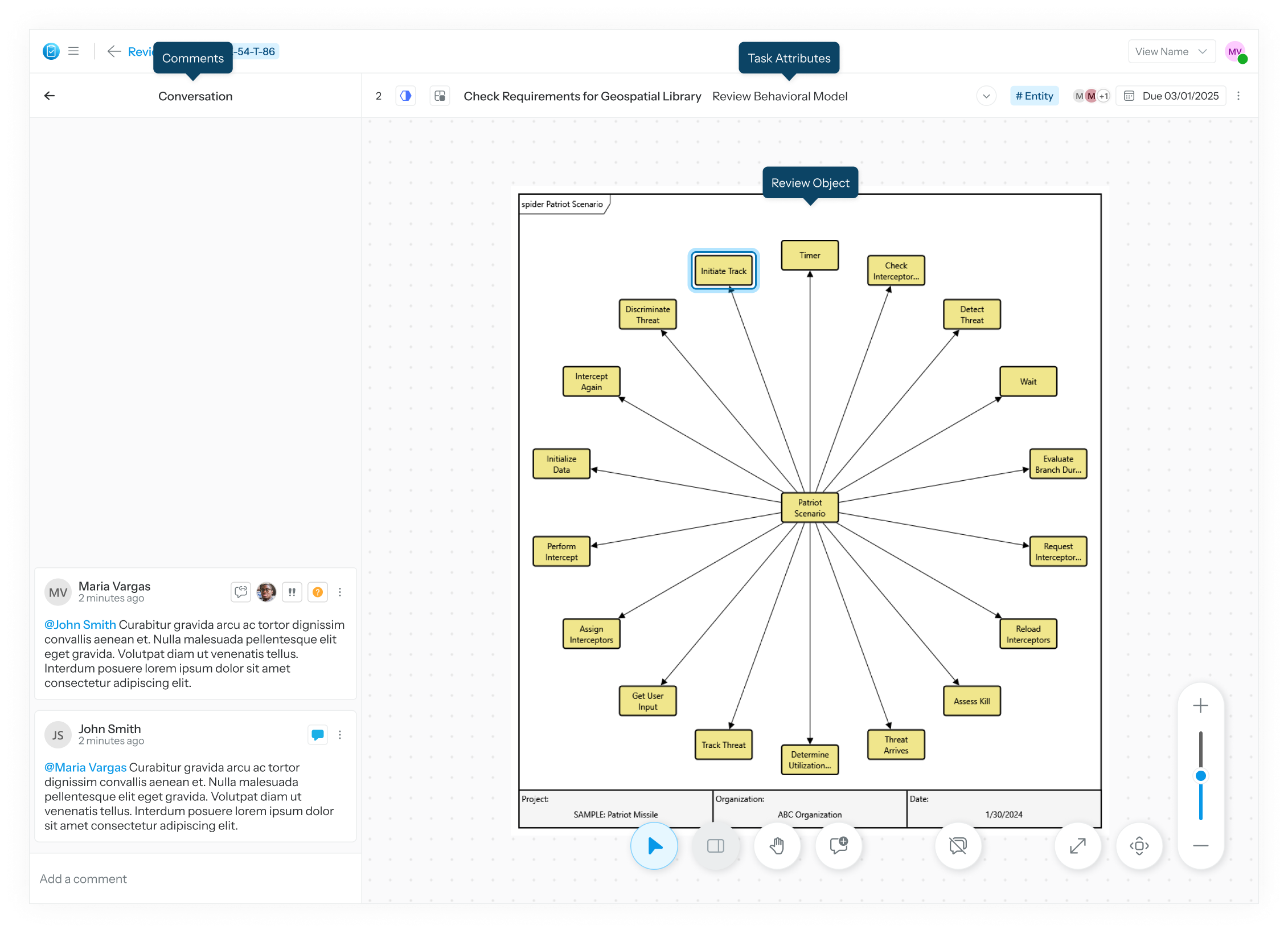Click the center/fit view icon

(x=1139, y=846)
